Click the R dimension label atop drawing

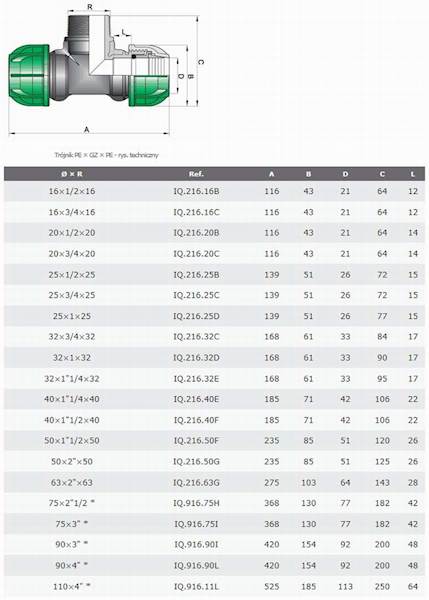90,7
